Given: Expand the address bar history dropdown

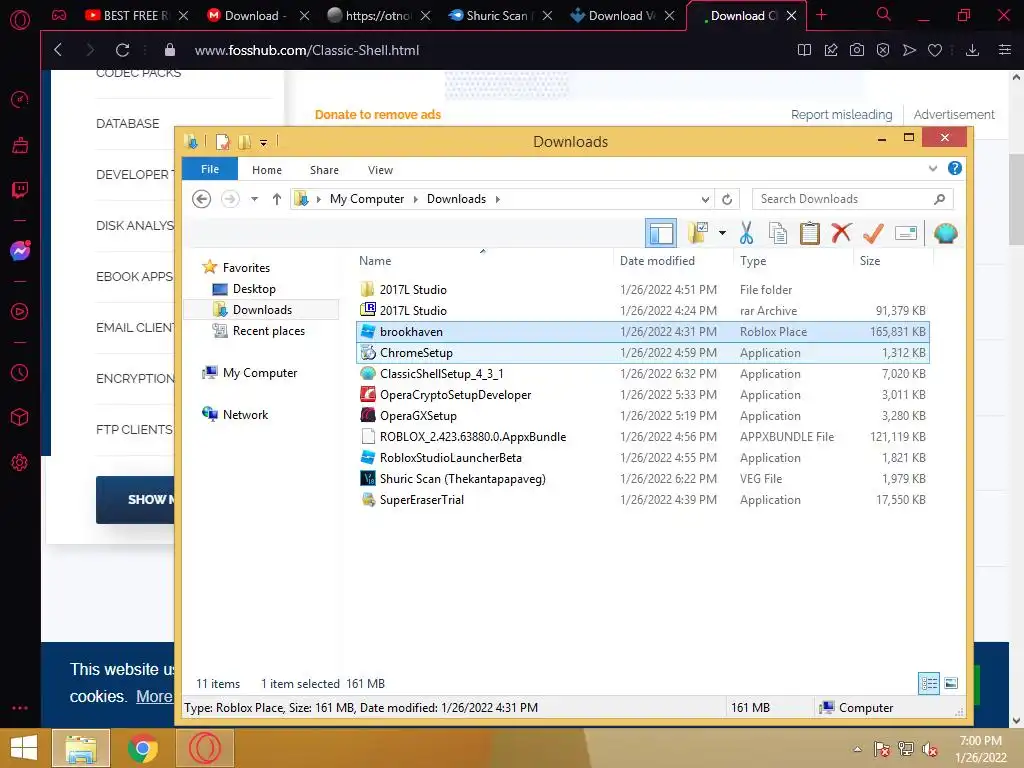Looking at the screenshot, I should tap(705, 199).
